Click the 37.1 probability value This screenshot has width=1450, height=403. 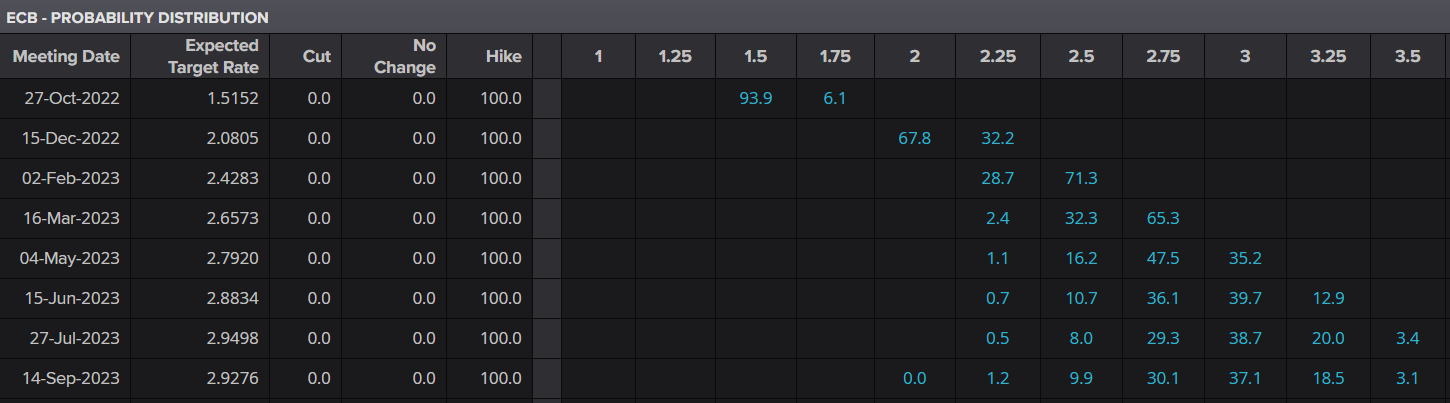tap(1245, 378)
